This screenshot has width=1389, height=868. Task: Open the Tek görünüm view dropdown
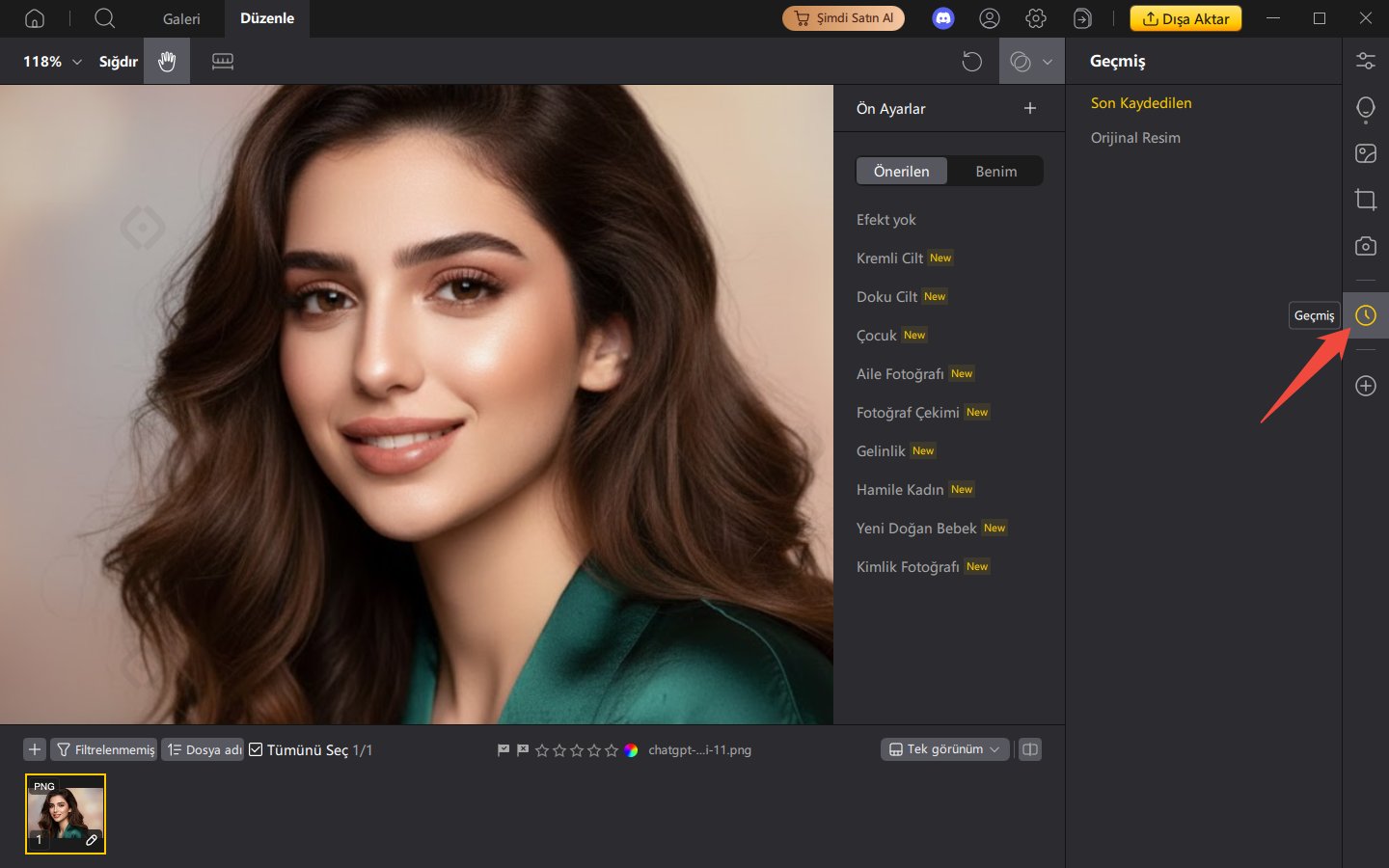point(944,749)
